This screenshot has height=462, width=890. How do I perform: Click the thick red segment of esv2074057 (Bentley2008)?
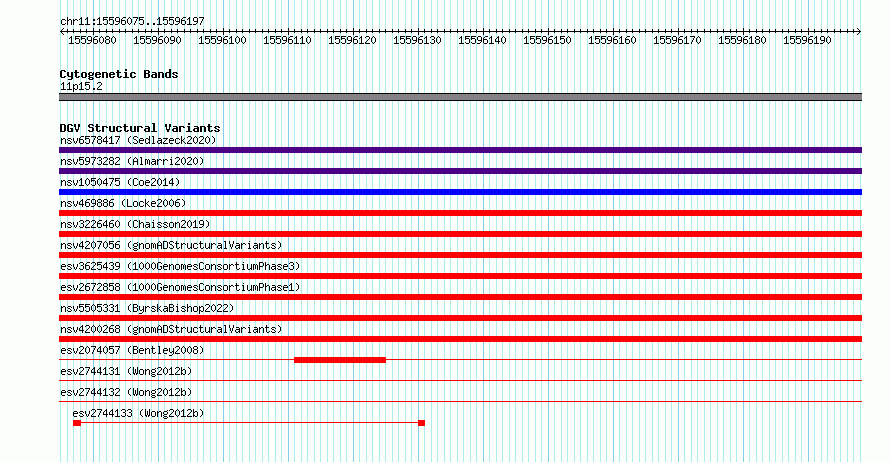coord(340,360)
